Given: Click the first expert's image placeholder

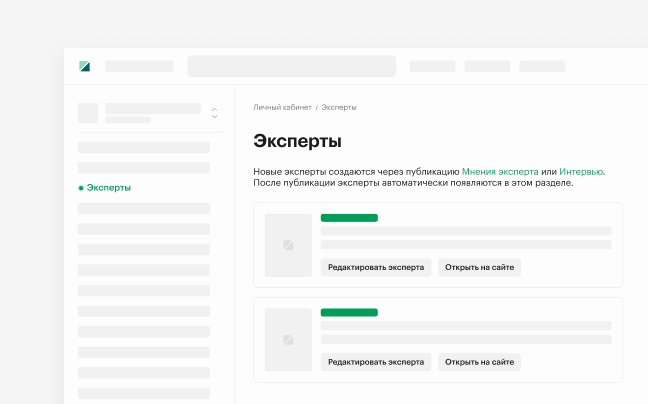Looking at the screenshot, I should pos(288,245).
